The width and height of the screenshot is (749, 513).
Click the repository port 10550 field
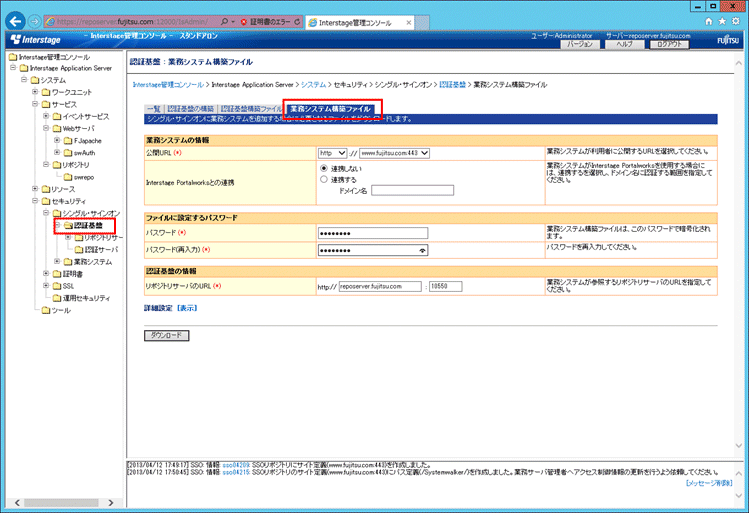[x=446, y=287]
